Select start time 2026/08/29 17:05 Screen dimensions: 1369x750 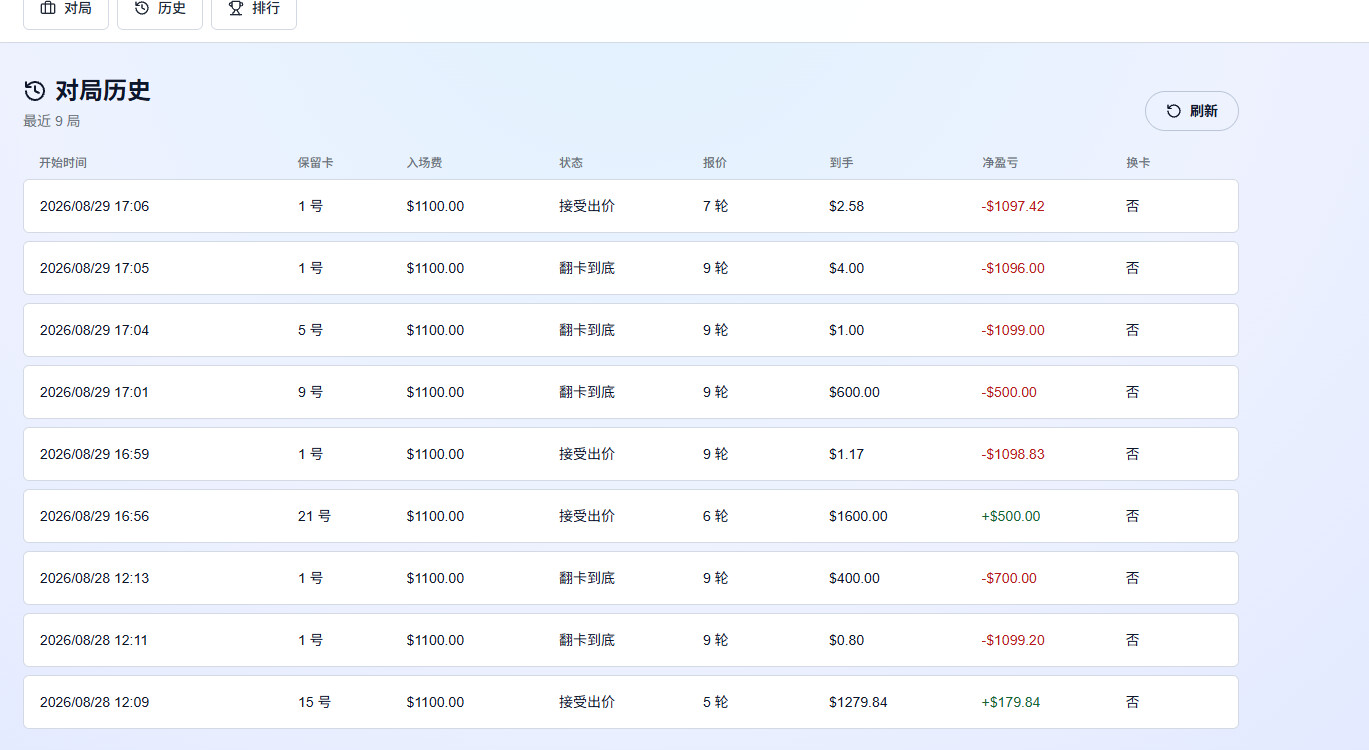[94, 268]
